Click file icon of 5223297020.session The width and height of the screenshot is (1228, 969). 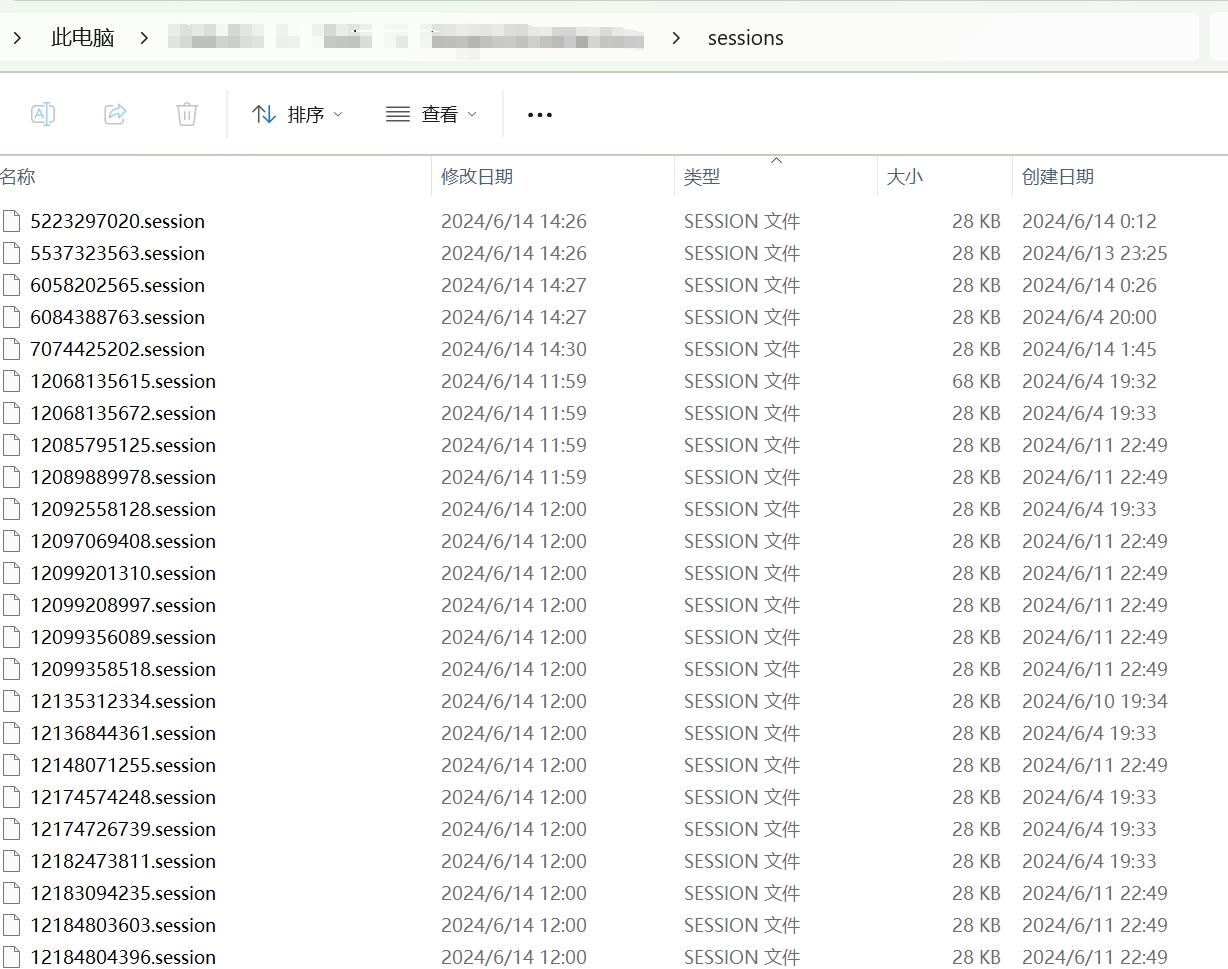[12, 221]
